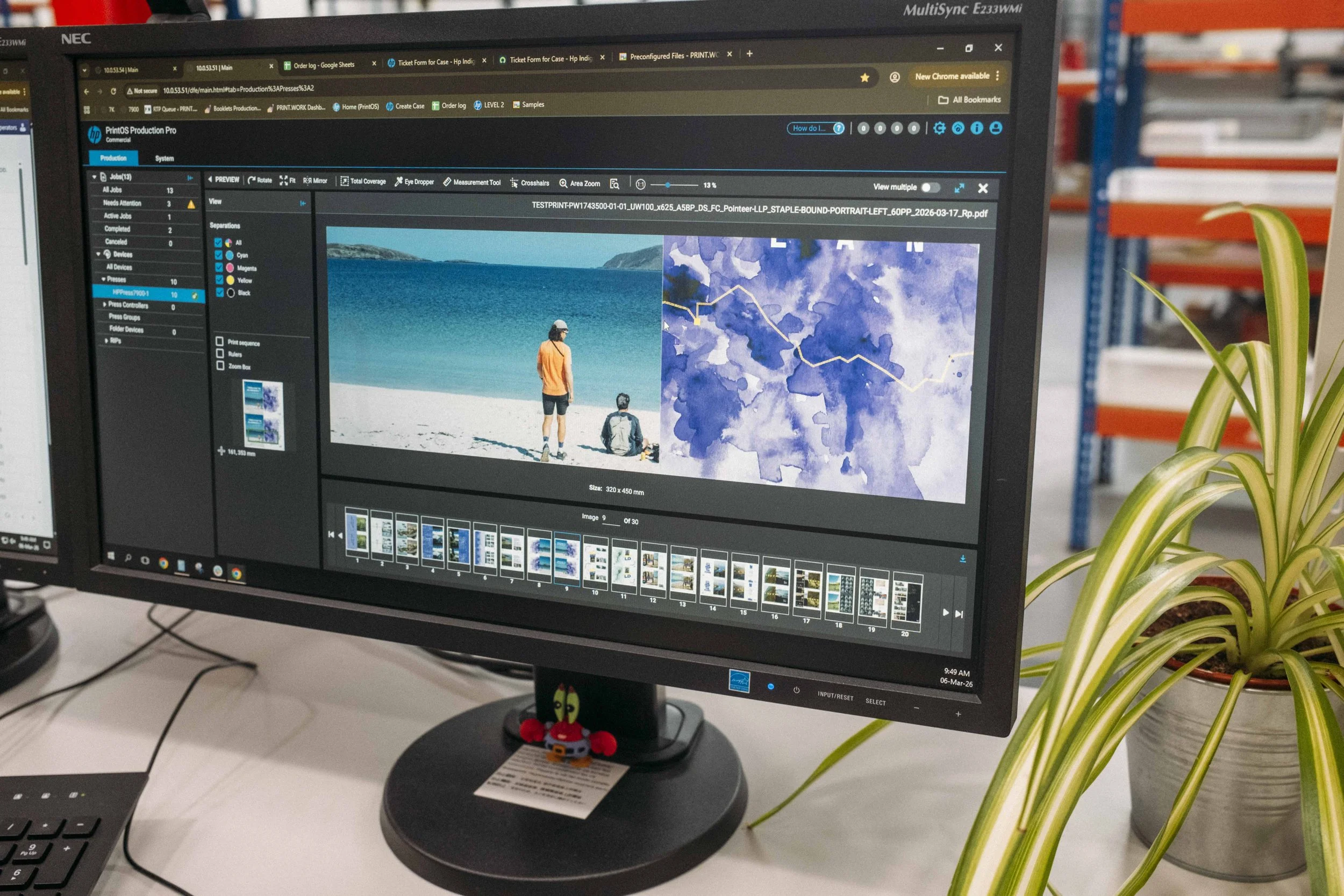Open Total Coverage tool
Screen dimensions: 1344x896
[363, 181]
